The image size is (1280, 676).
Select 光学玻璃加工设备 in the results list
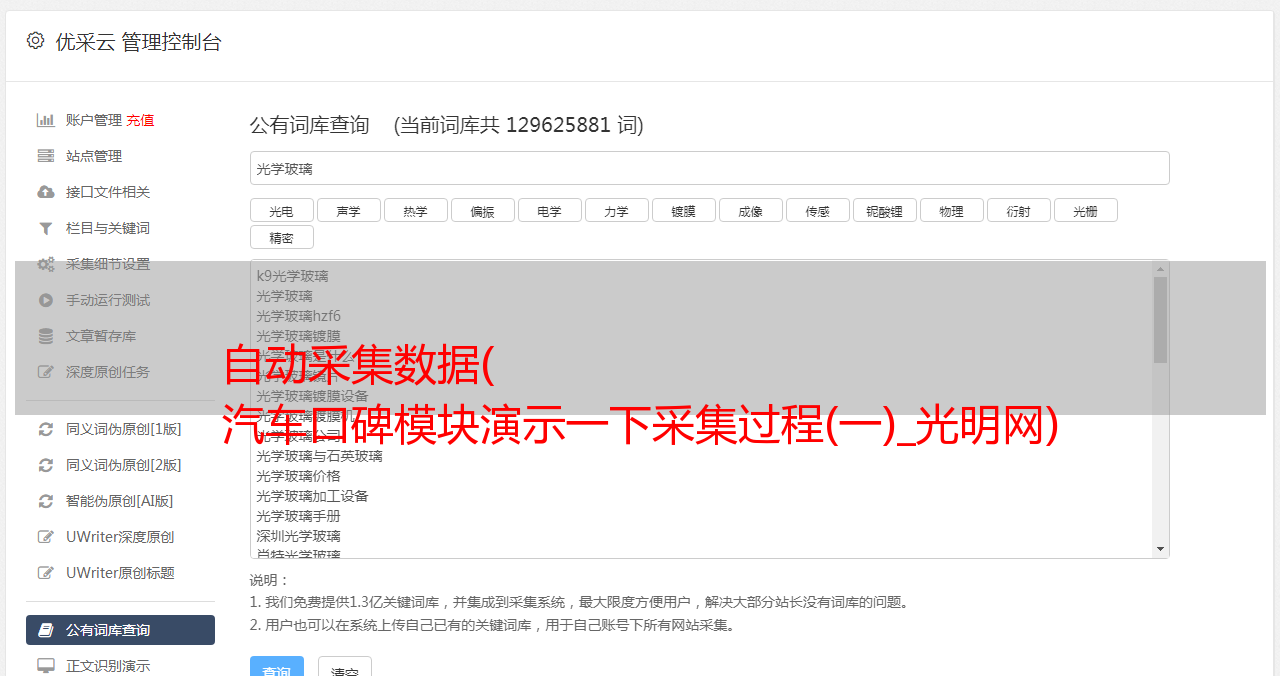312,496
